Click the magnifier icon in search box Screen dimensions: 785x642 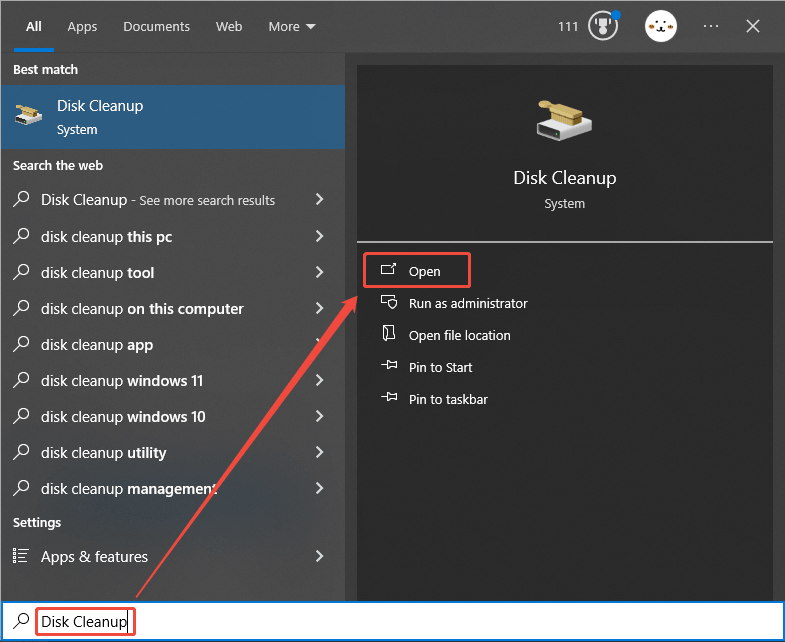21,620
